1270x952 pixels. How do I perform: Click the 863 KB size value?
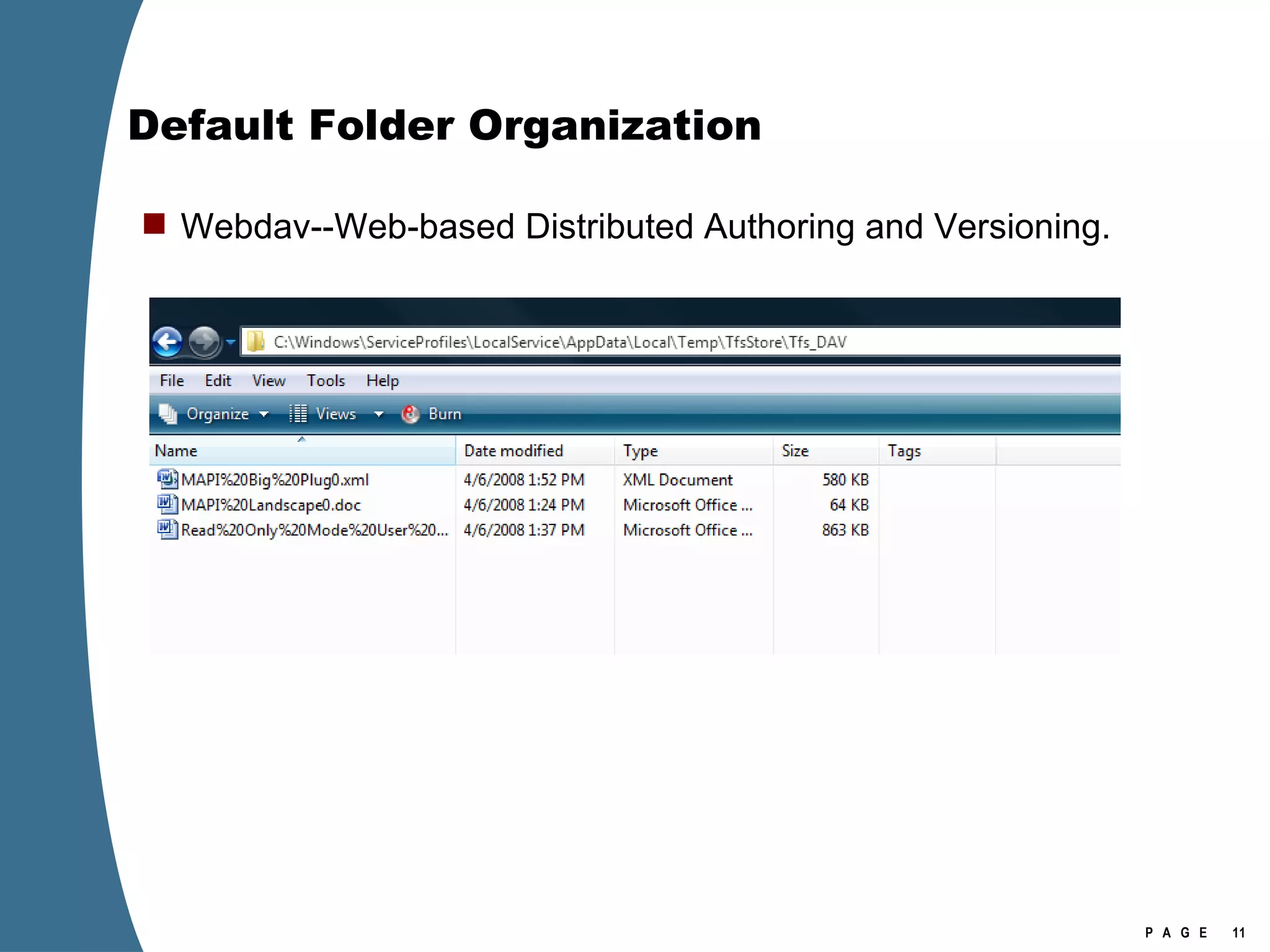point(845,531)
